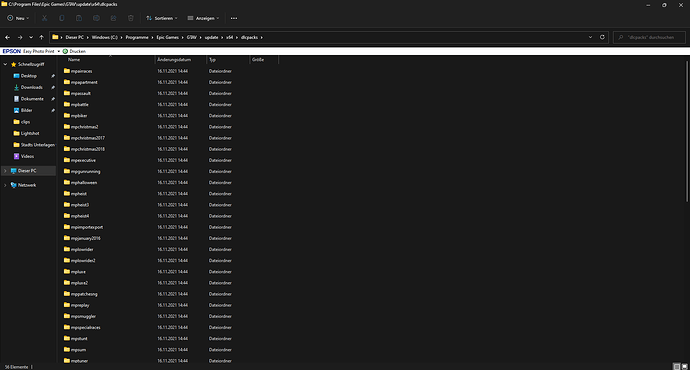Collapse the Schnellzugriff tree section

pos(5,64)
